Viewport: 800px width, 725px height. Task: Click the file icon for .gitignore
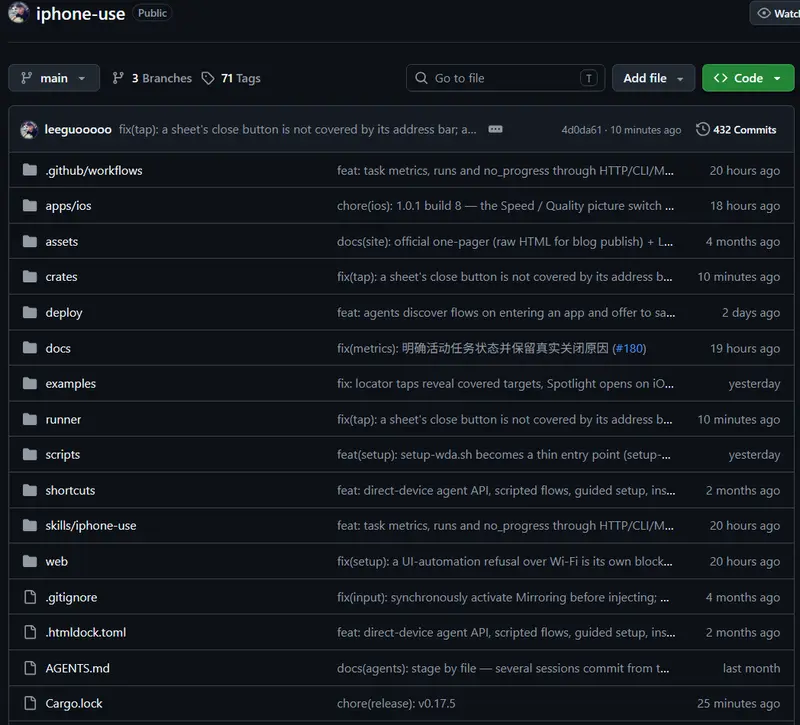pyautogui.click(x=30, y=597)
